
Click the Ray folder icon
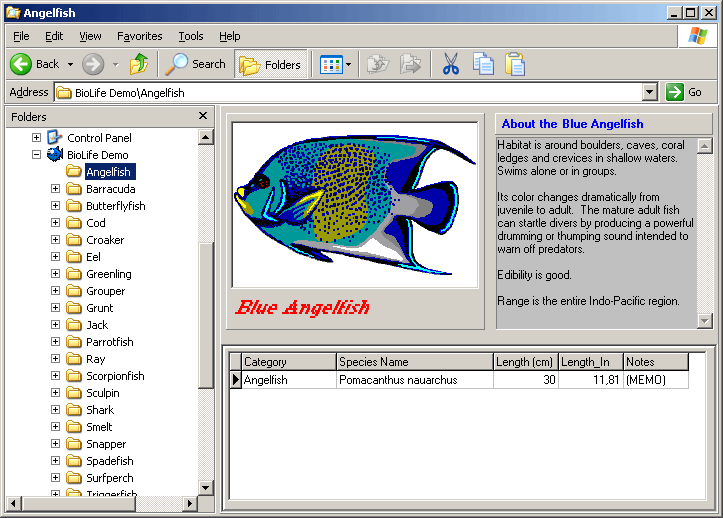73,358
